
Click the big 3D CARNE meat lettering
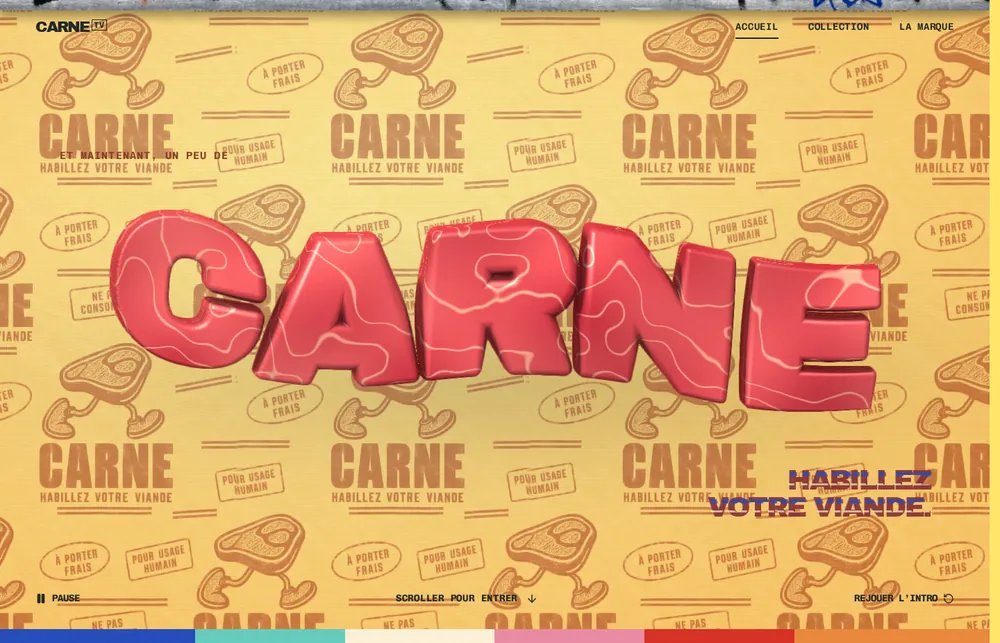tap(496, 309)
